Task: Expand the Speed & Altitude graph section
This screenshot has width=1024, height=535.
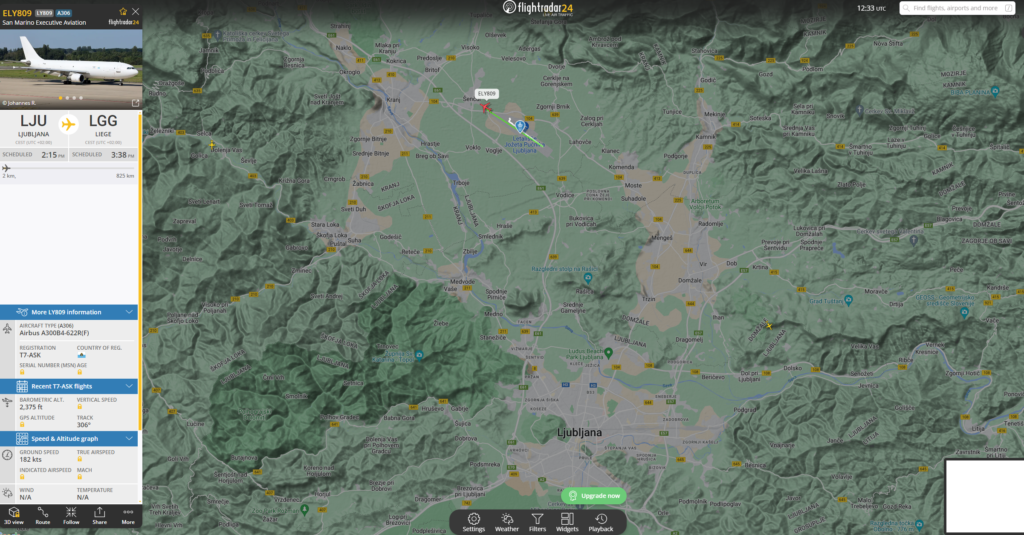Action: point(129,438)
